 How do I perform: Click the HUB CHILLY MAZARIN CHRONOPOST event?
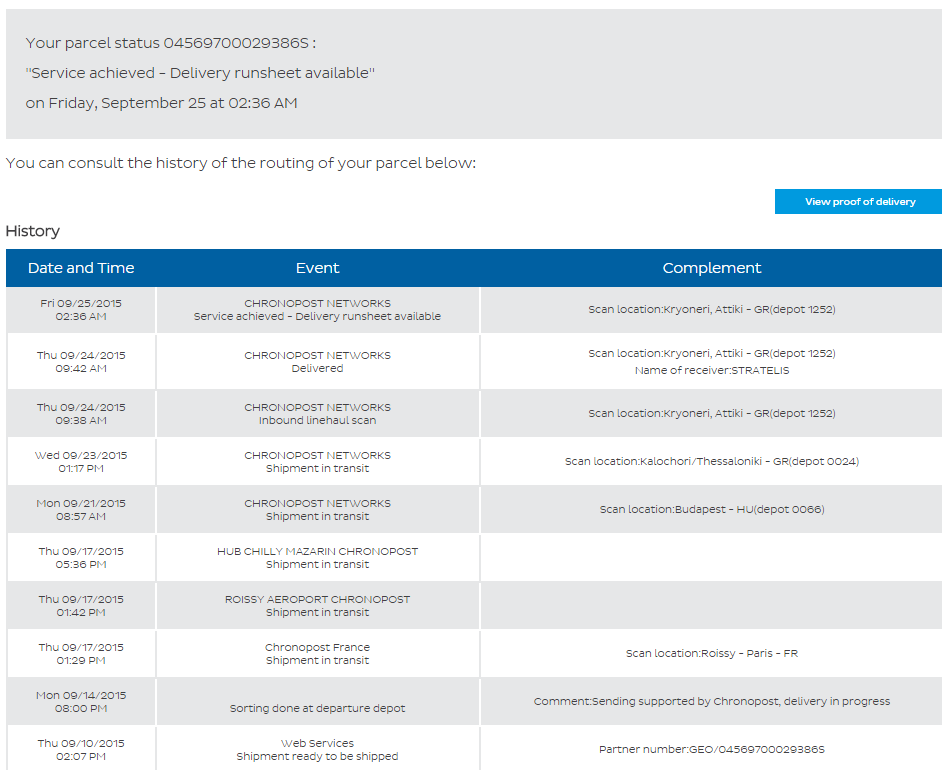click(317, 551)
